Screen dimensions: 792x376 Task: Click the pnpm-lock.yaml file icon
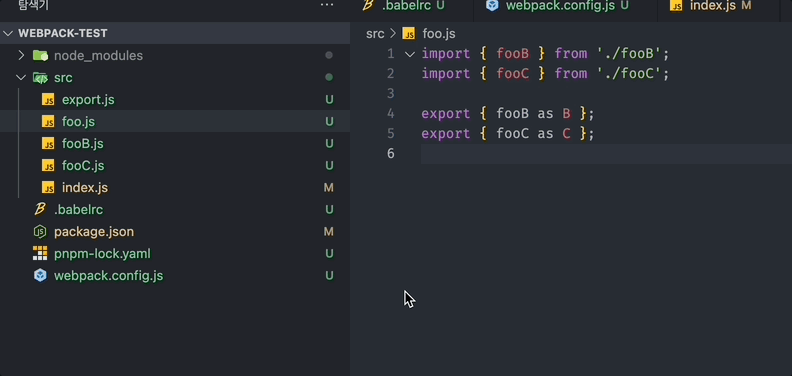(x=40, y=253)
